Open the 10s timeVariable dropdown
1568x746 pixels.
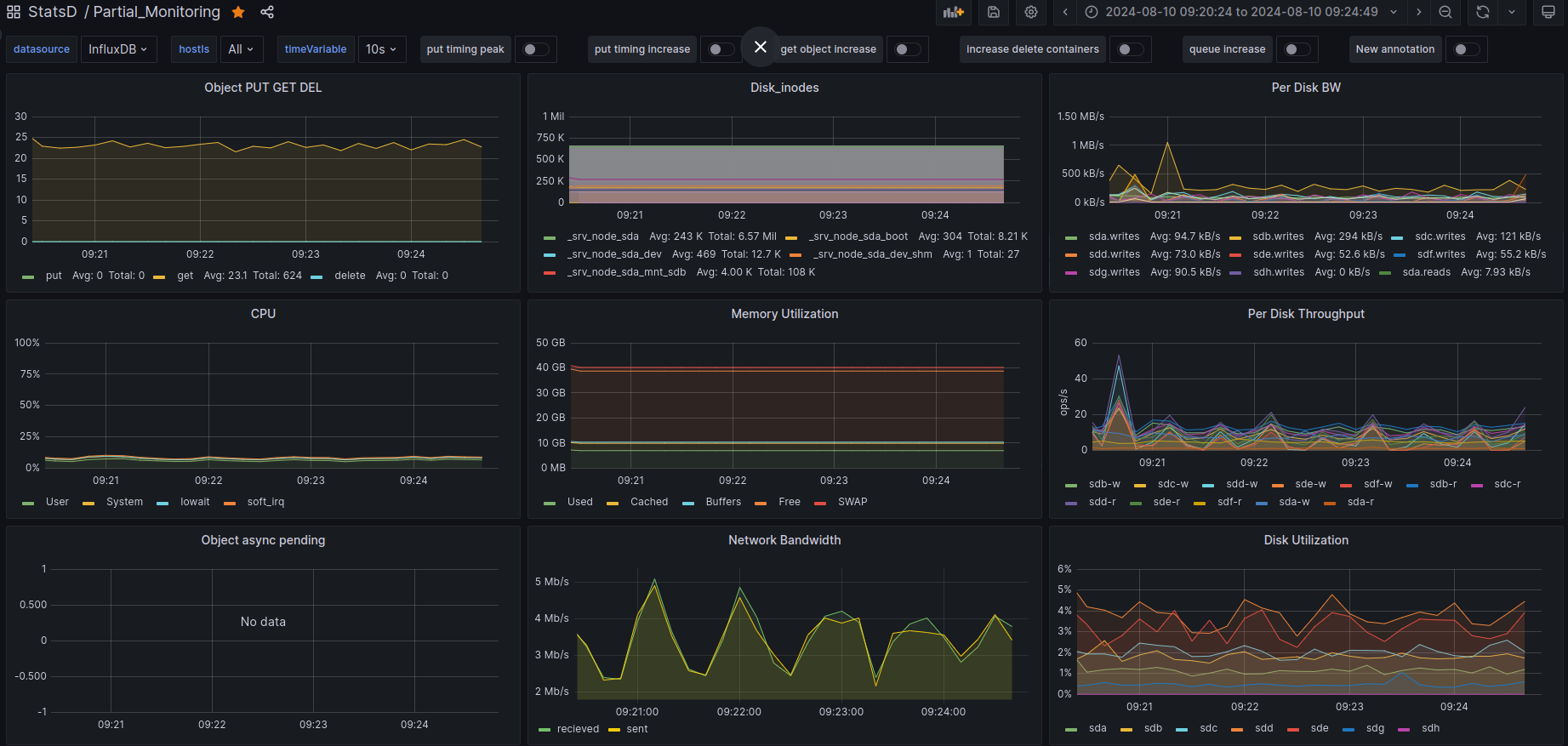point(381,49)
